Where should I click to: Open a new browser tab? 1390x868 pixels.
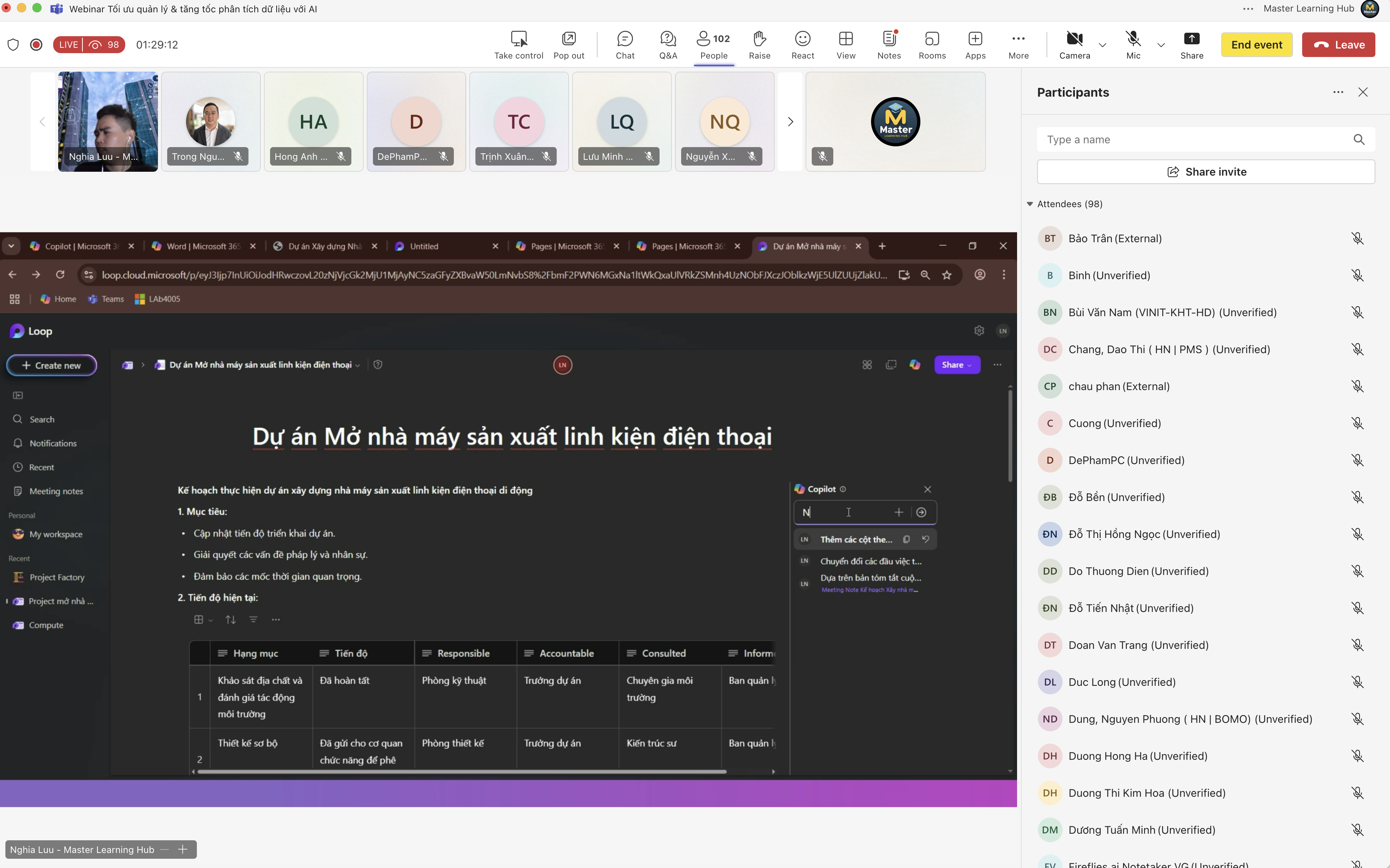[x=882, y=246]
